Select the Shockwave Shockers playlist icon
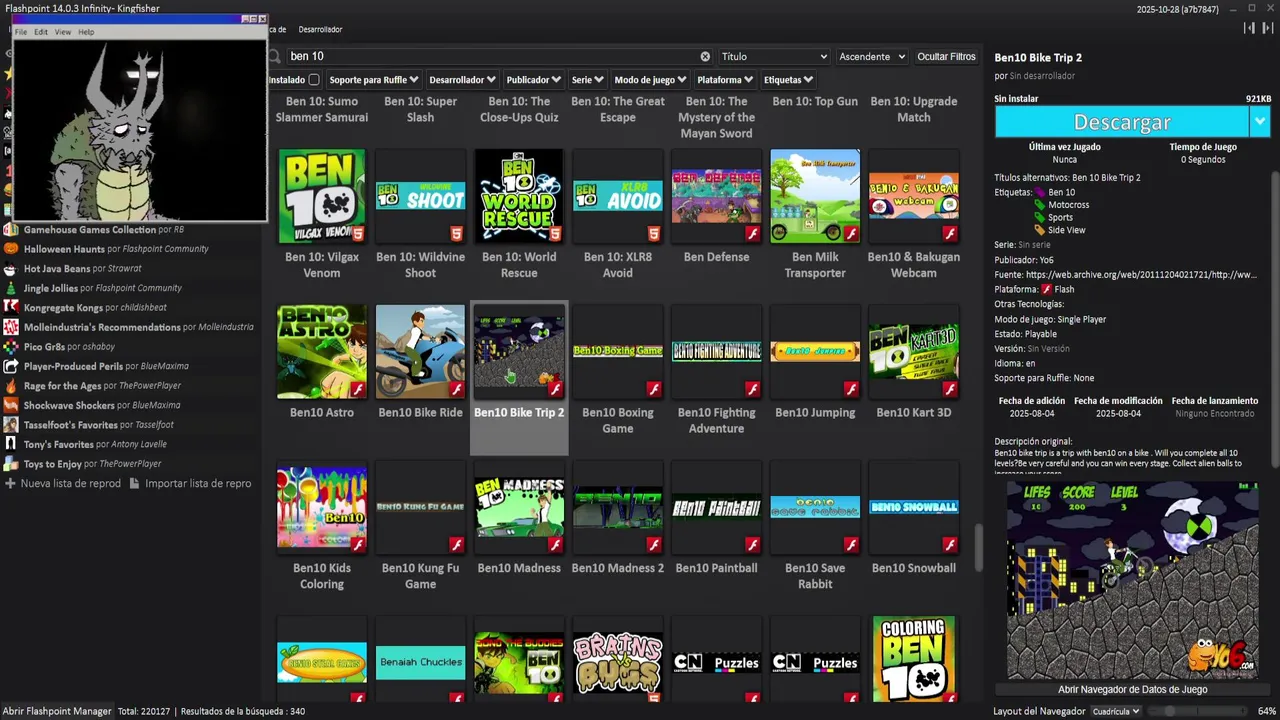The width and height of the screenshot is (1280, 720). coord(11,405)
